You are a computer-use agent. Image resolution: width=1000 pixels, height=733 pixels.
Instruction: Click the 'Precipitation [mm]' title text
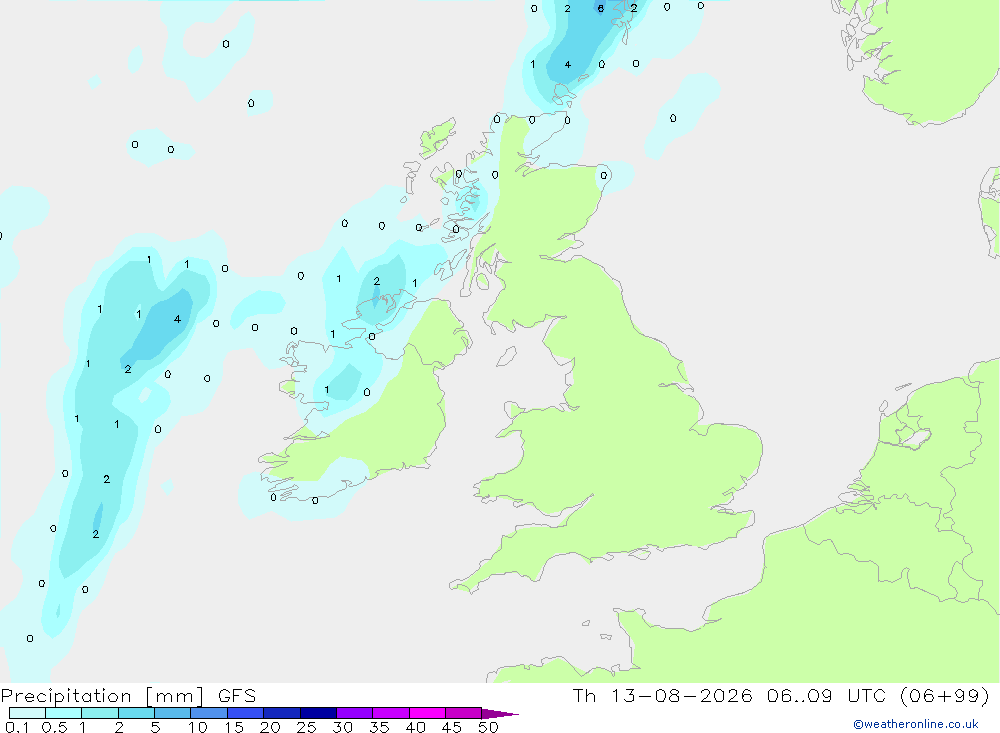(102, 695)
